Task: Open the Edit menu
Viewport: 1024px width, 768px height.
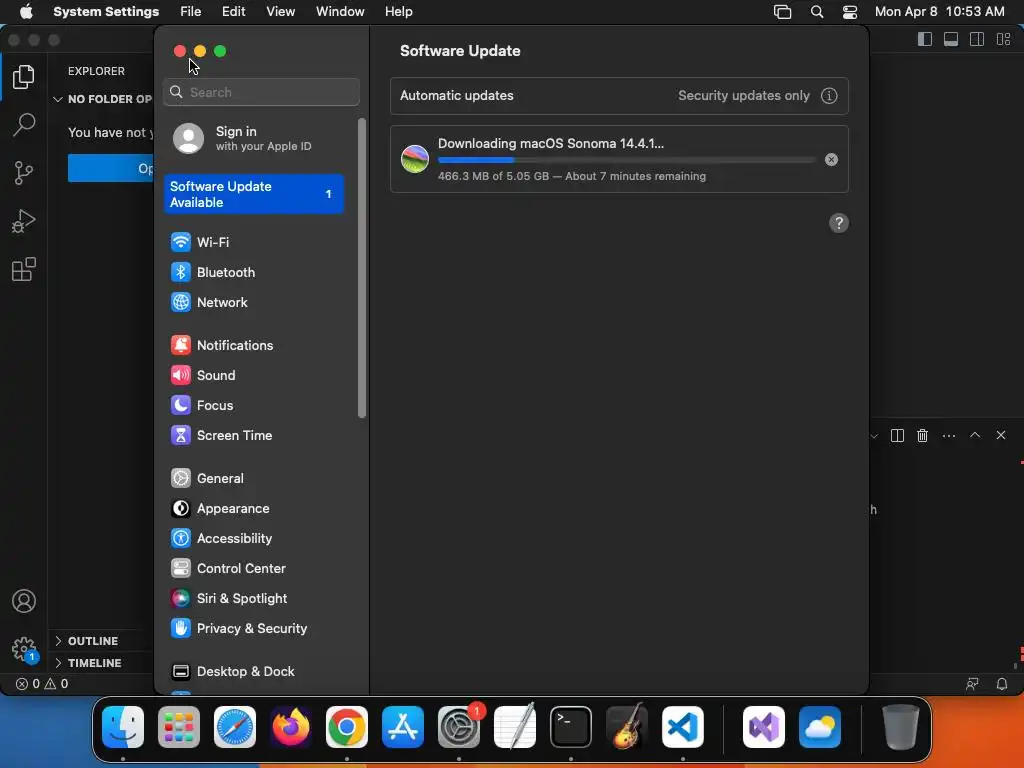Action: point(233,12)
